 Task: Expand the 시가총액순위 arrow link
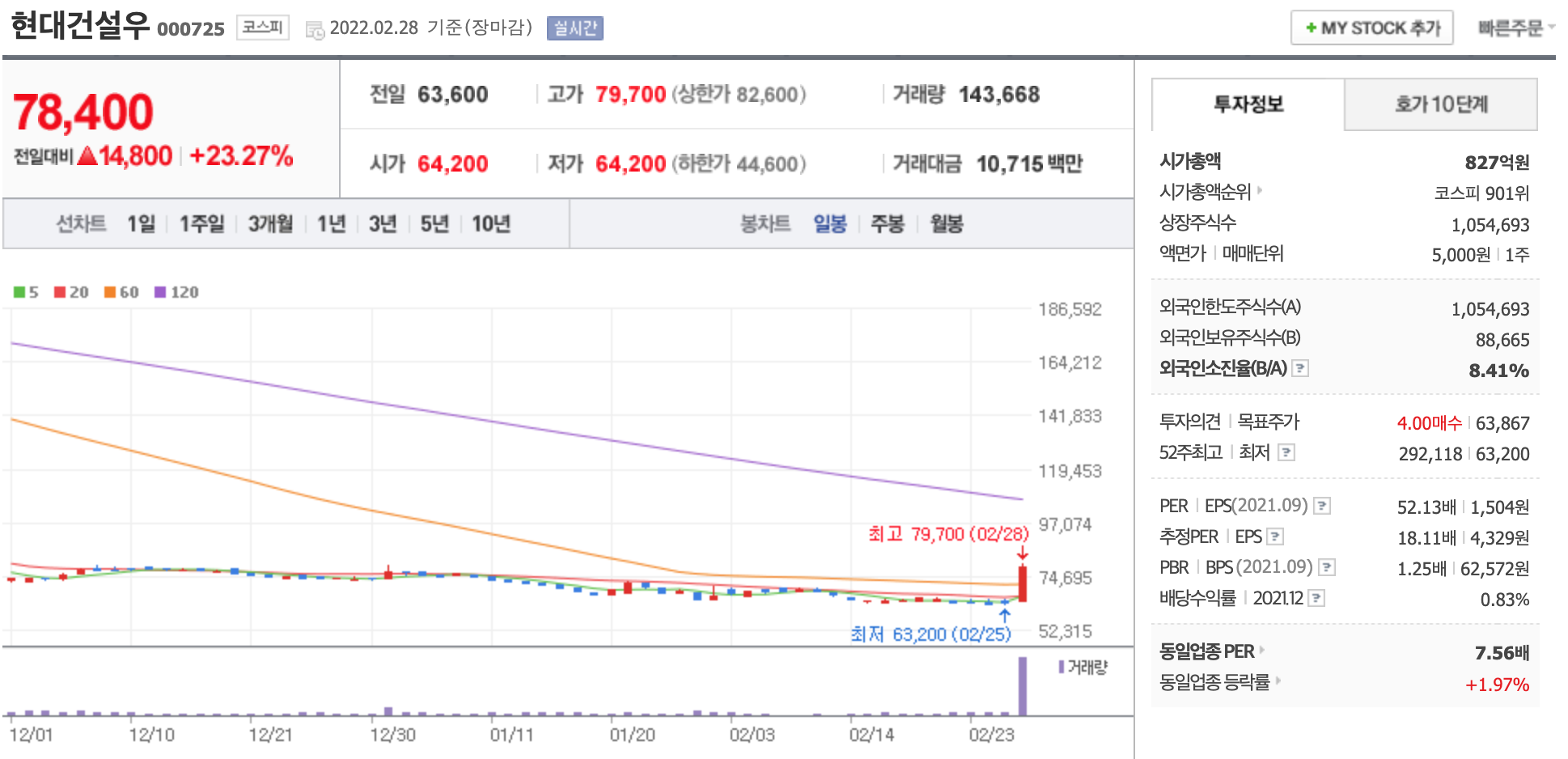[x=1260, y=191]
